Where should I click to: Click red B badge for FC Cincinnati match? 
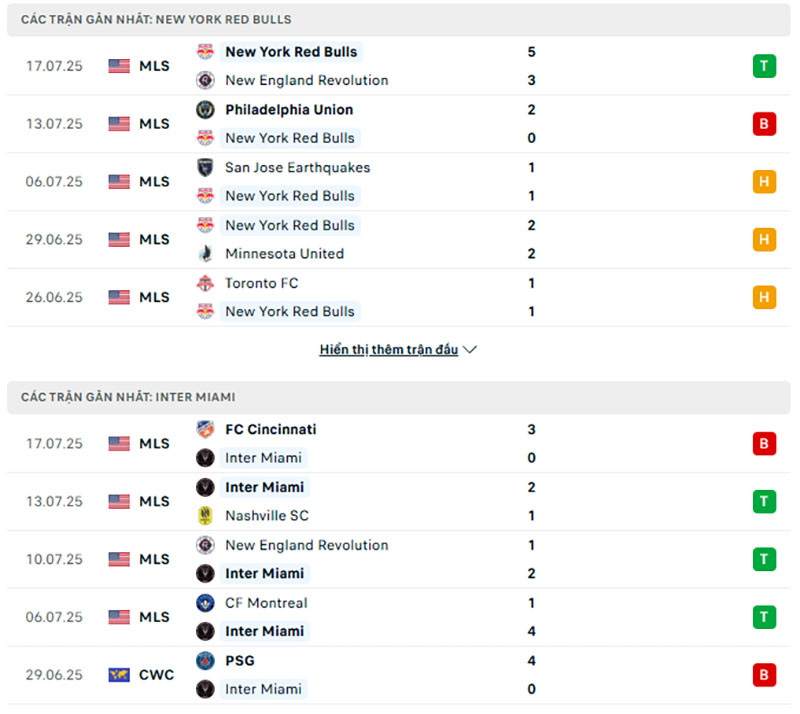(764, 444)
